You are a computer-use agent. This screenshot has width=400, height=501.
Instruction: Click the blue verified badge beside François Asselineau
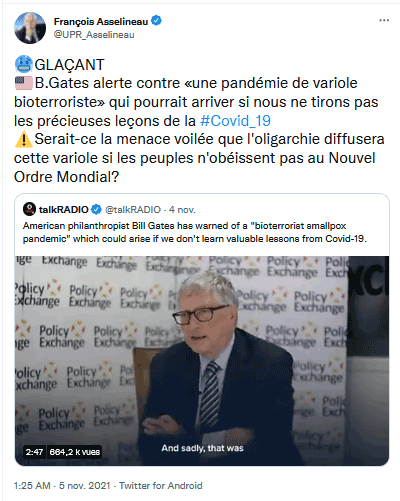pyautogui.click(x=156, y=21)
